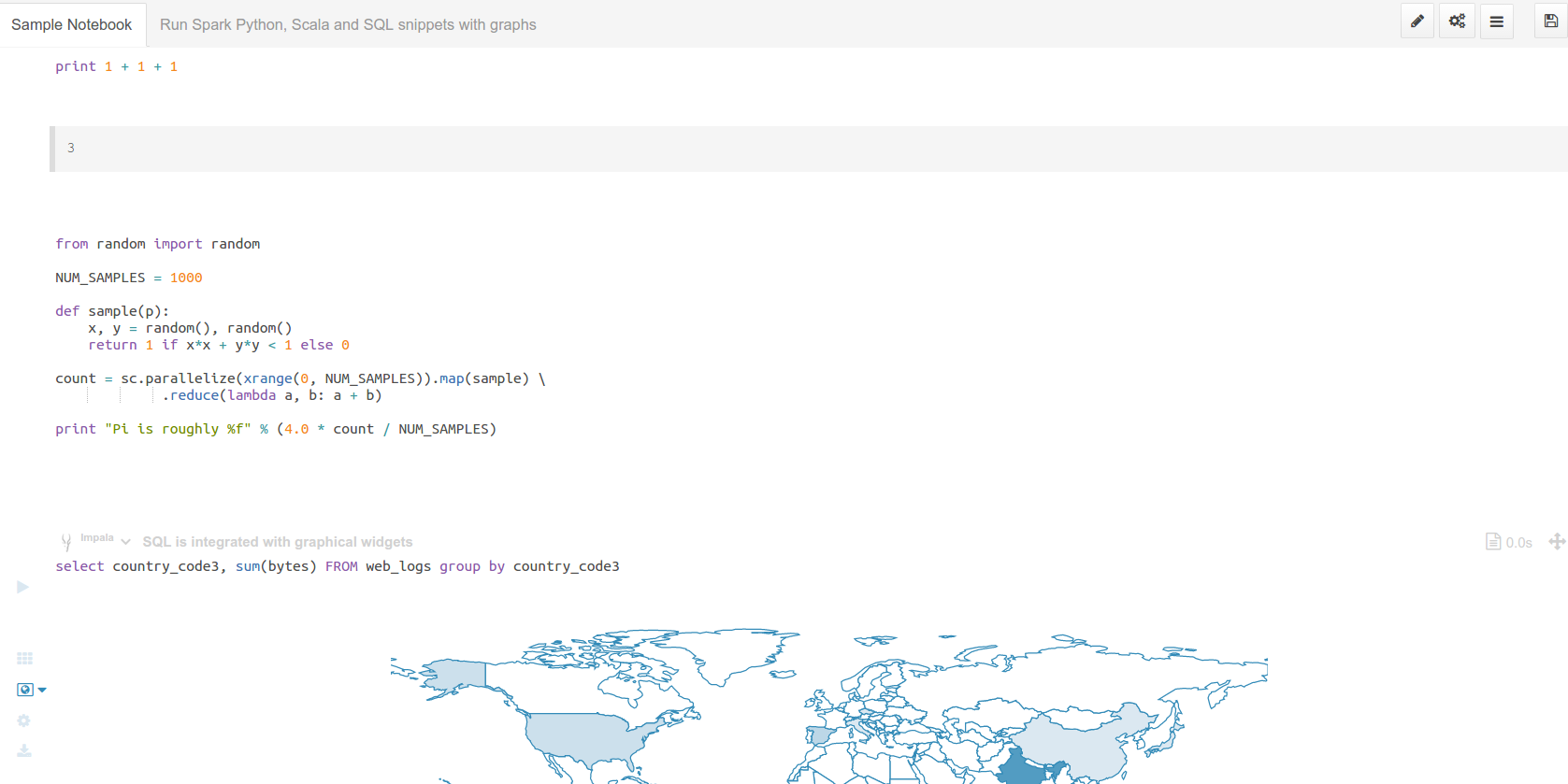This screenshot has height=784, width=1568.
Task: Open the hamburger menu button
Action: point(1497,21)
